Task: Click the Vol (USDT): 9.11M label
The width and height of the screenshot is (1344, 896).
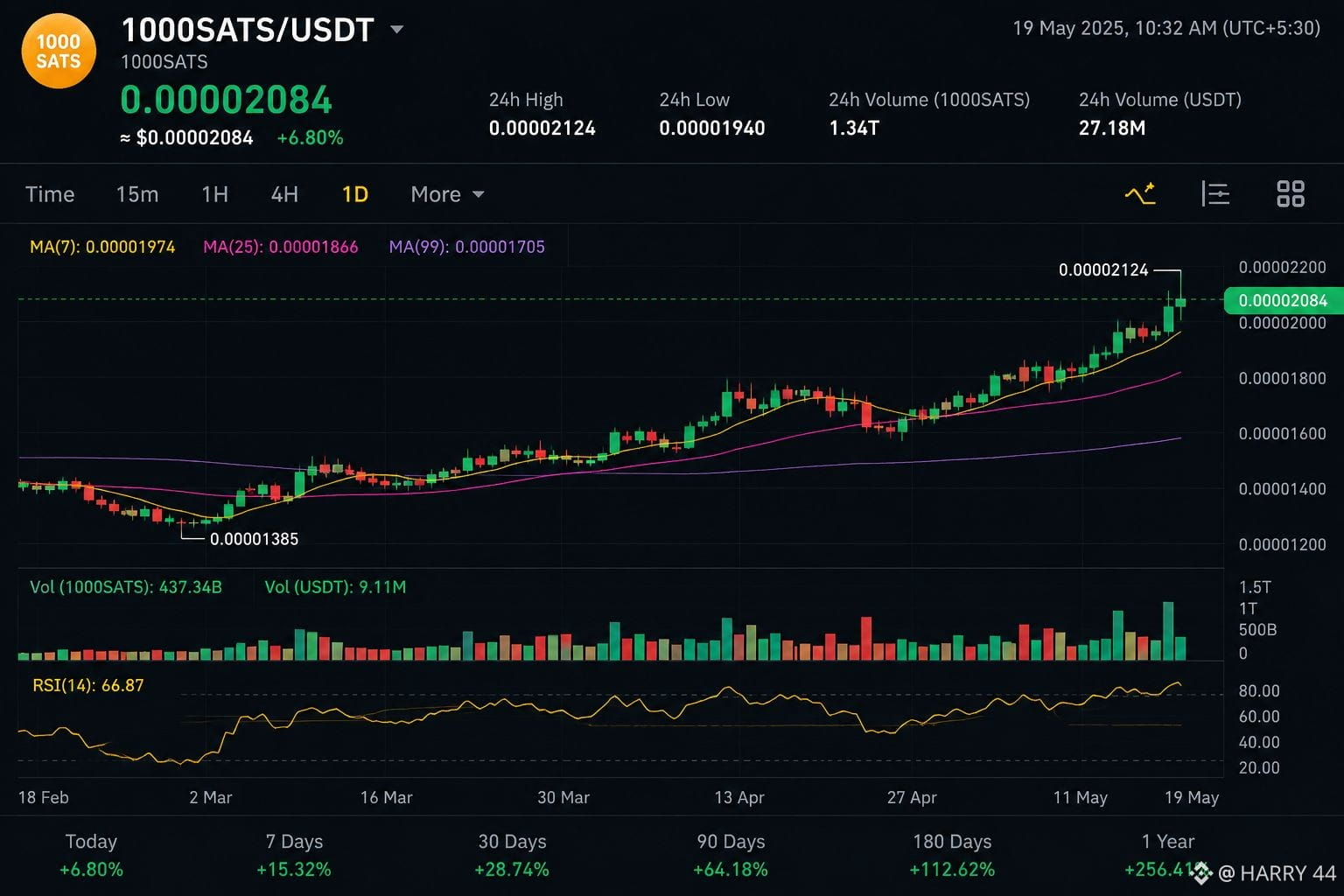Action: pos(335,587)
